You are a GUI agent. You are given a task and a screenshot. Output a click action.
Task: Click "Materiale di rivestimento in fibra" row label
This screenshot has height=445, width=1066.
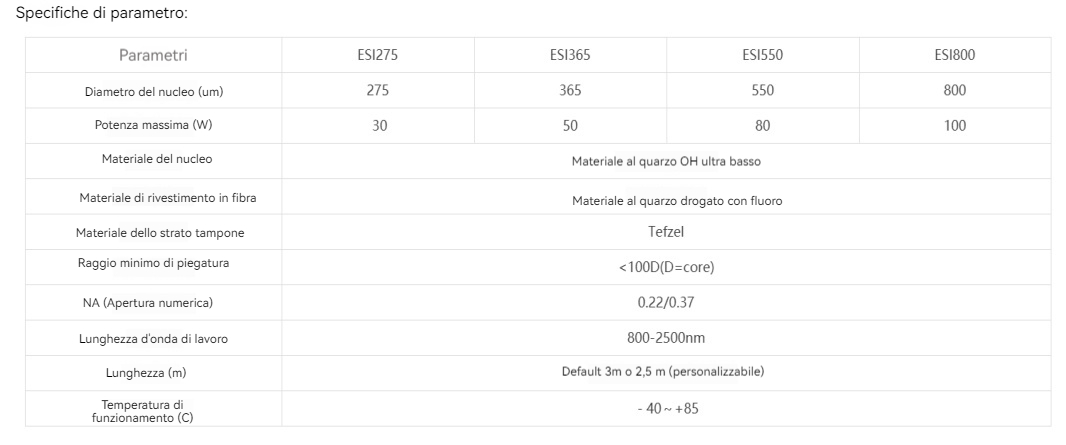(154, 198)
